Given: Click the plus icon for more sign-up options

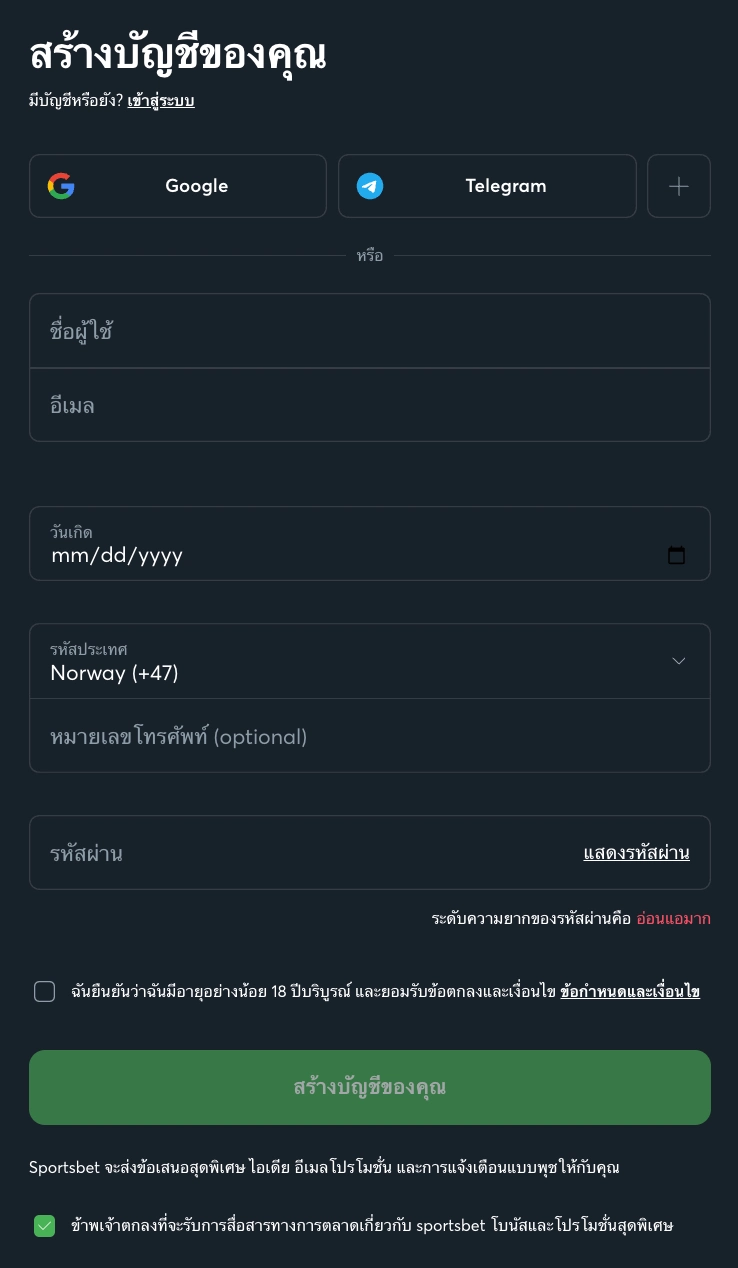Looking at the screenshot, I should click(679, 186).
